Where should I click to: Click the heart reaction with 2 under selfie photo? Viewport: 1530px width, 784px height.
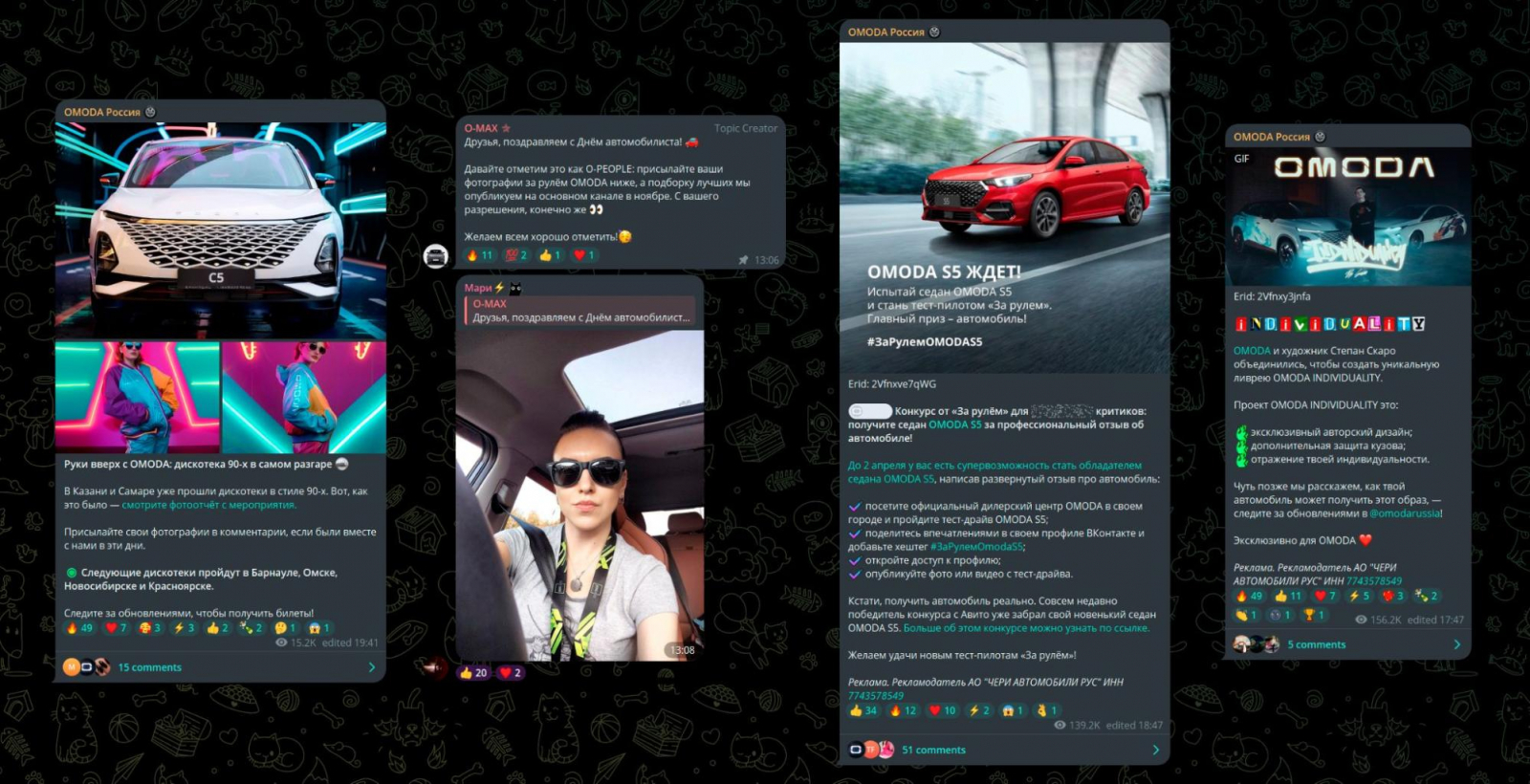[511, 673]
